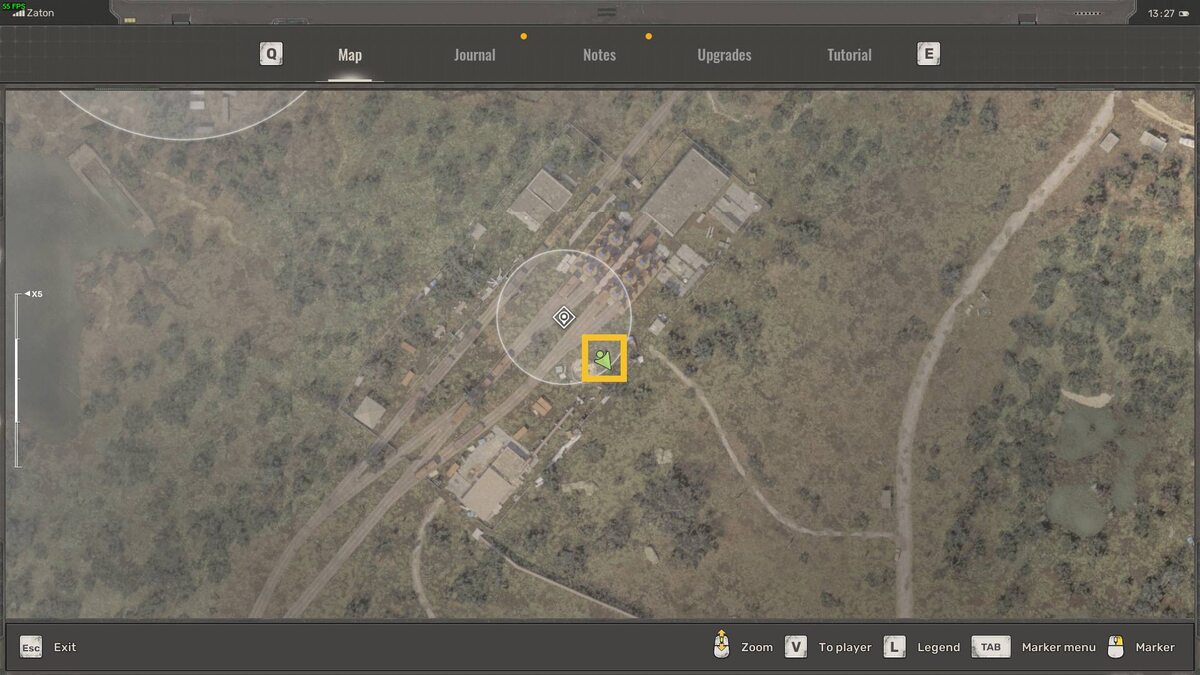Select the diamond objective marker on map

coord(564,318)
